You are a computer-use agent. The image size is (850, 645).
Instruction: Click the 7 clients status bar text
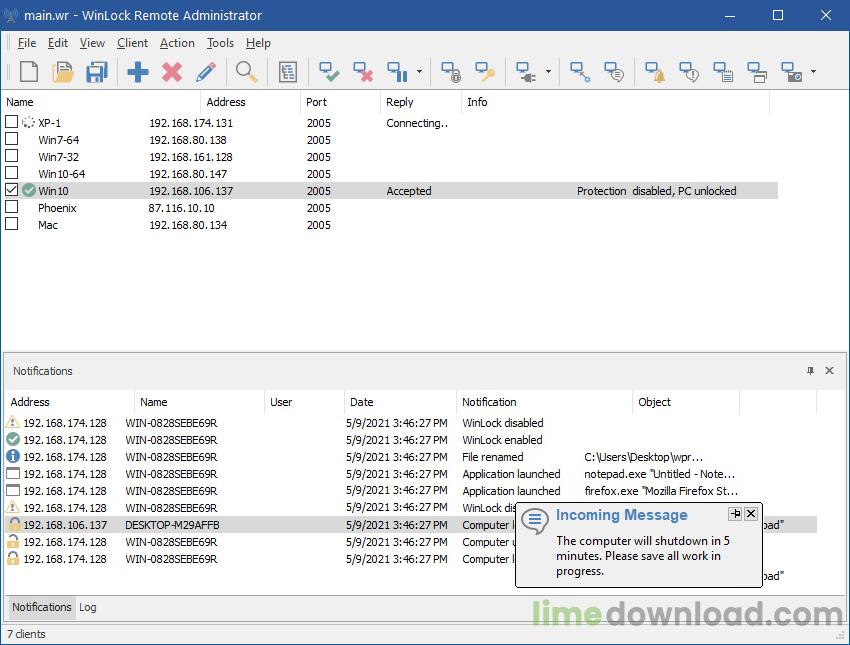pos(26,634)
